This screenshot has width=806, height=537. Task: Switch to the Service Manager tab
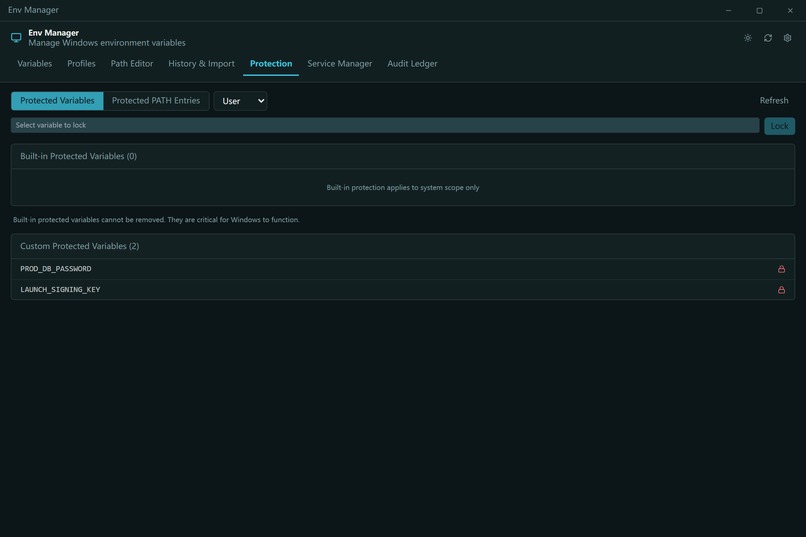coord(339,64)
